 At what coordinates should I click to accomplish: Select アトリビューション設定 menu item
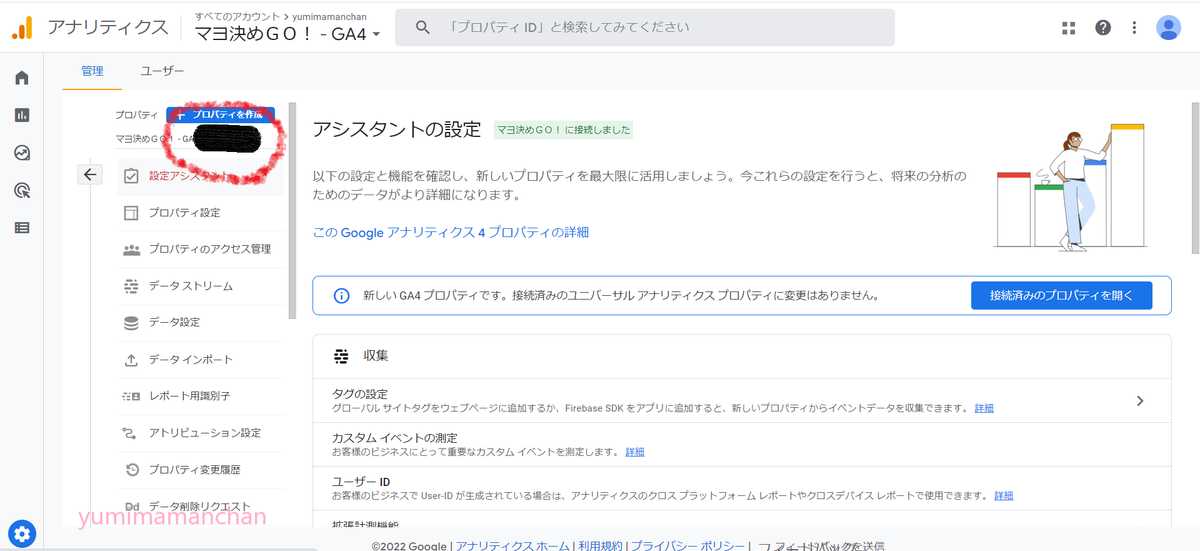pyautogui.click(x=205, y=433)
